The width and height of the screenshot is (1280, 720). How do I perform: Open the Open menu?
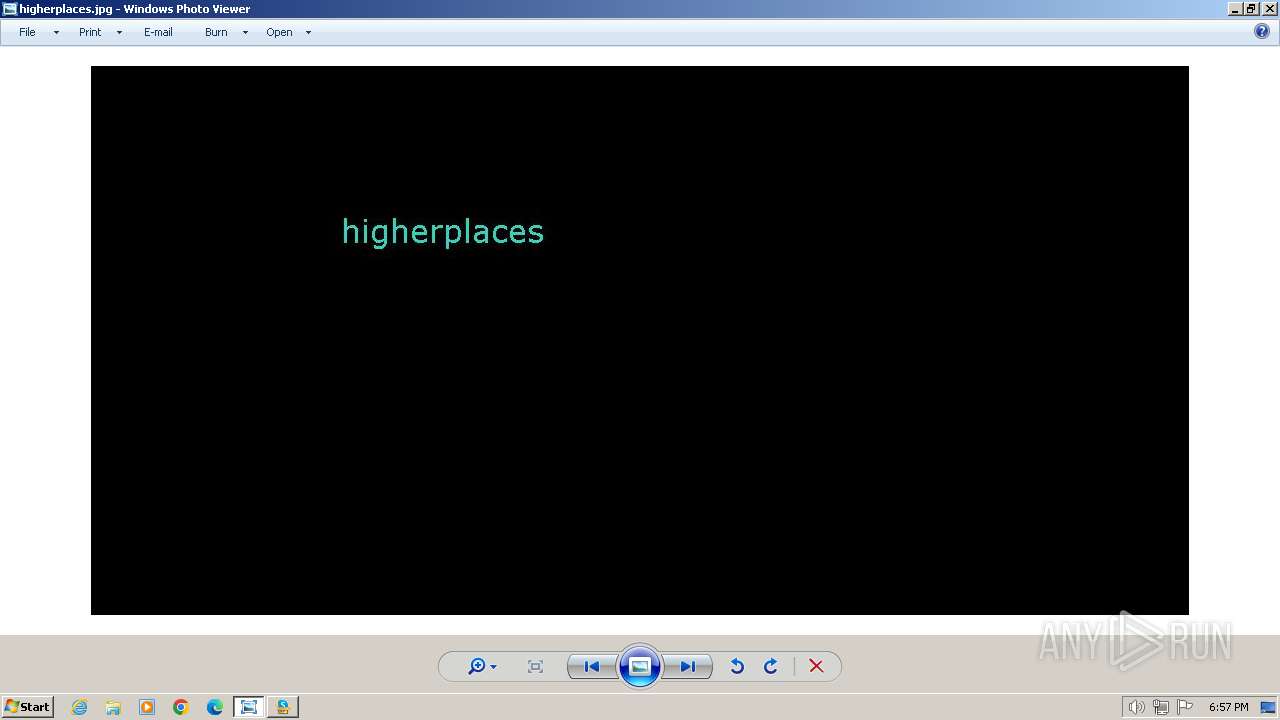279,32
